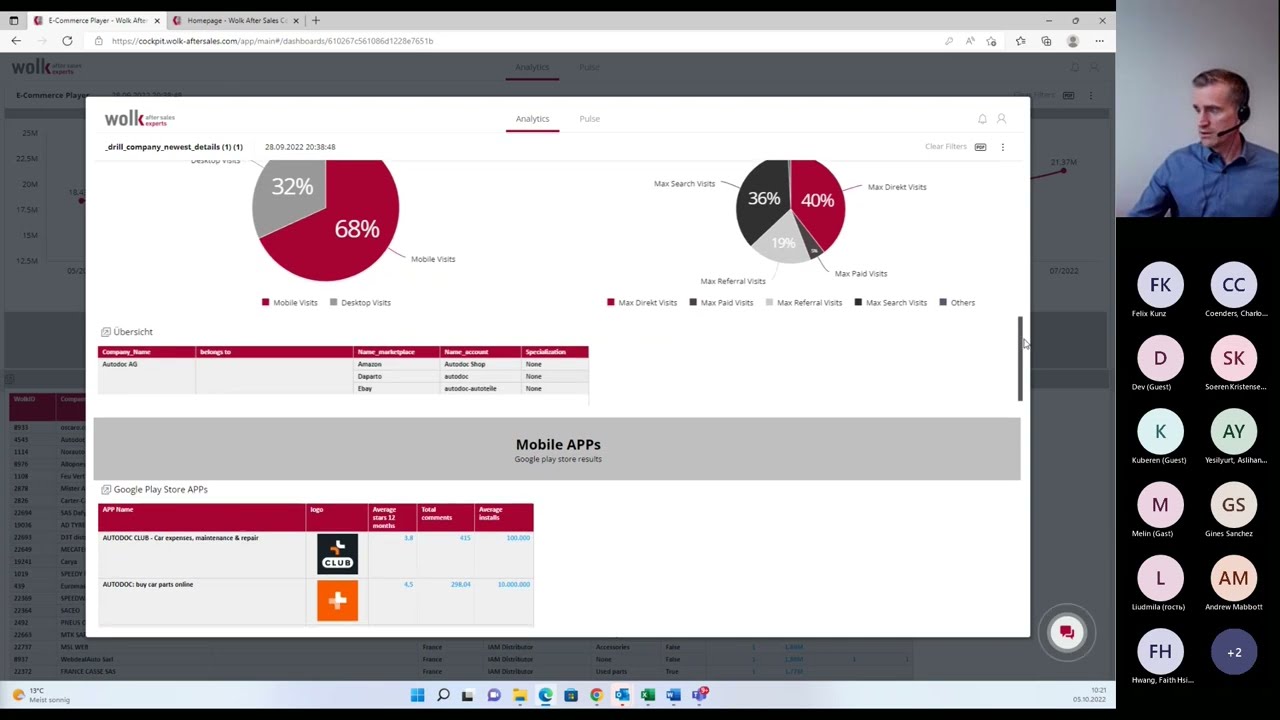Open the three-dot options menu beside the PDF icon
The image size is (1280, 720).
(1003, 147)
